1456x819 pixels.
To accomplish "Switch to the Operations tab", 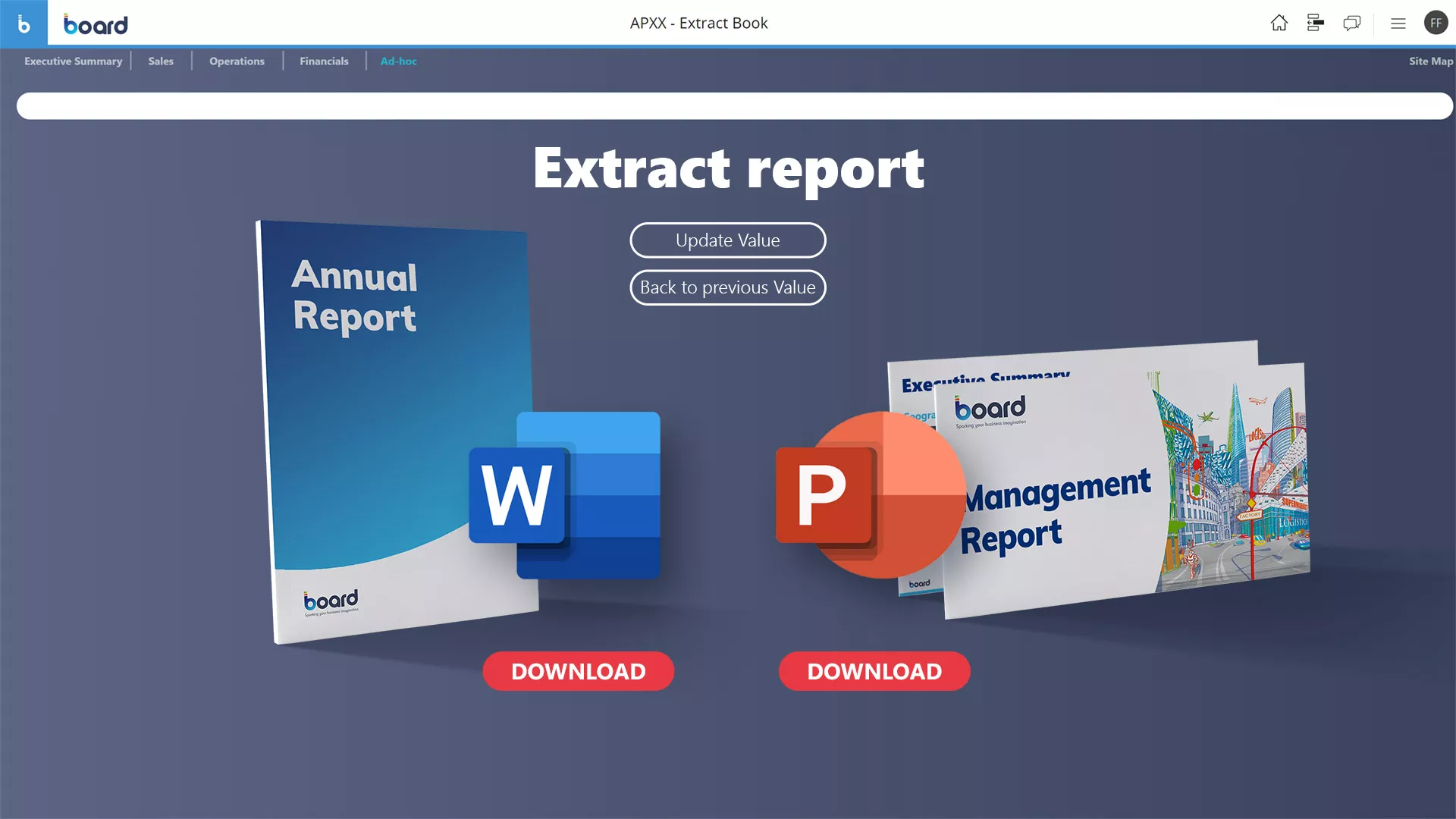I will 237,61.
